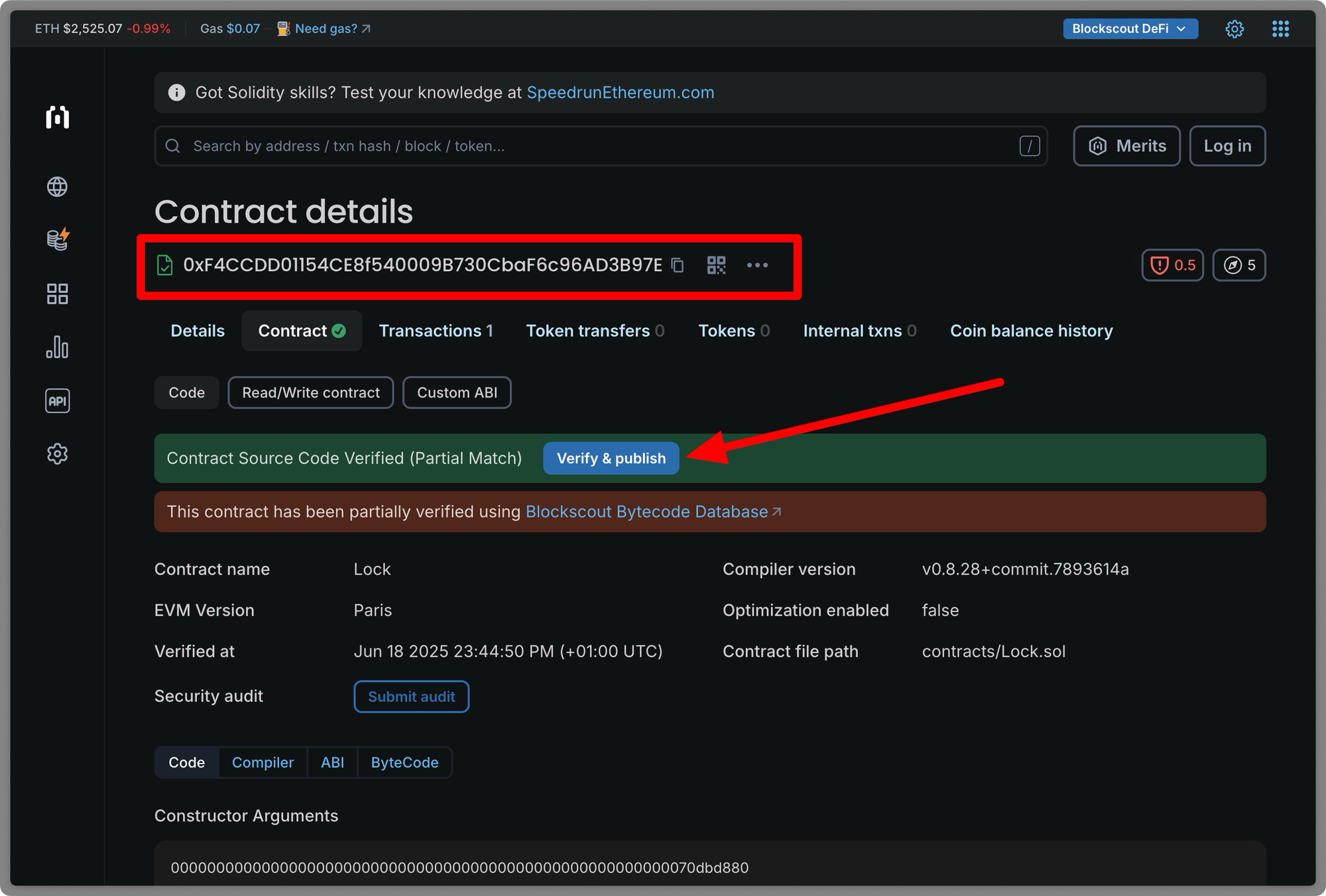The height and width of the screenshot is (896, 1326).
Task: Open the Blockscout DeFi network selector
Action: (x=1130, y=28)
